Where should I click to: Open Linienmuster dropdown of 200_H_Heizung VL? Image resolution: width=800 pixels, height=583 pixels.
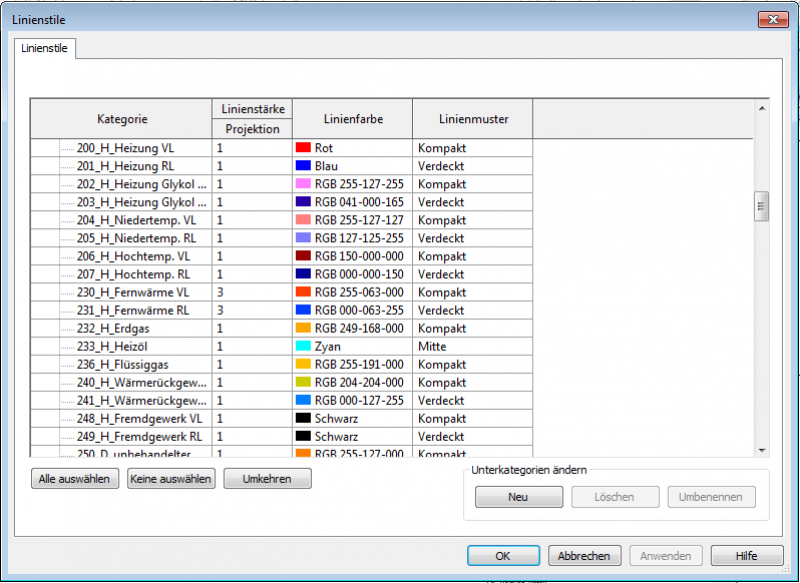tap(471, 148)
